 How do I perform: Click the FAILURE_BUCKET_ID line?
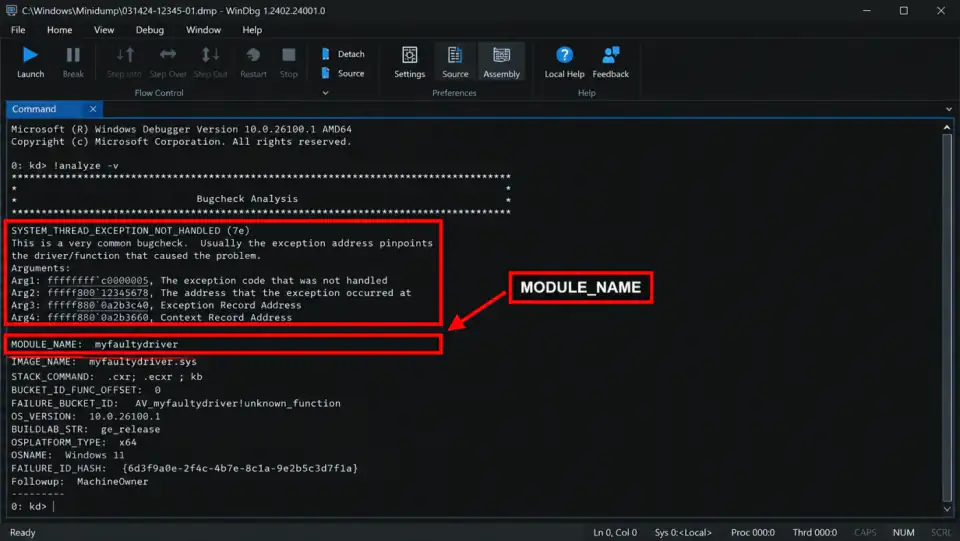tap(176, 403)
